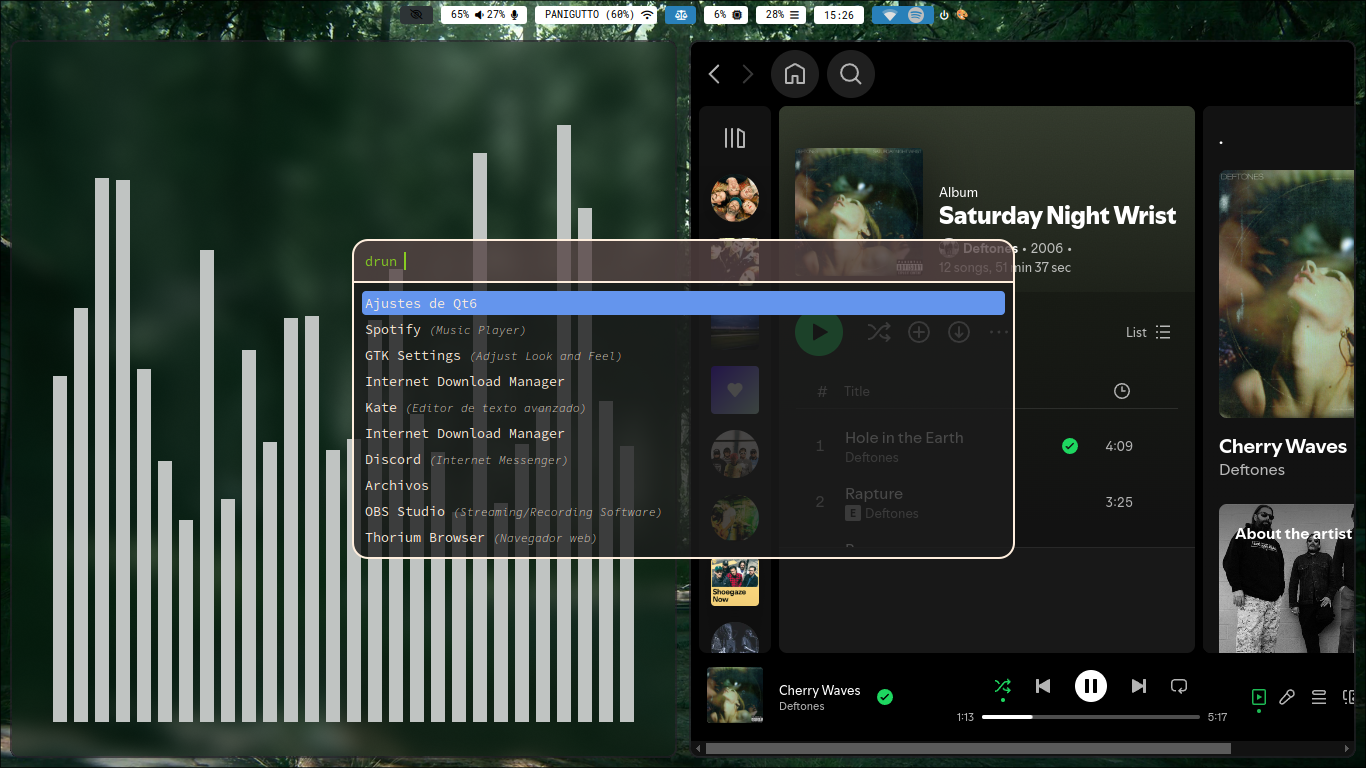Open the Deftones artist link under Cherry Waves in player bar

tap(802, 706)
